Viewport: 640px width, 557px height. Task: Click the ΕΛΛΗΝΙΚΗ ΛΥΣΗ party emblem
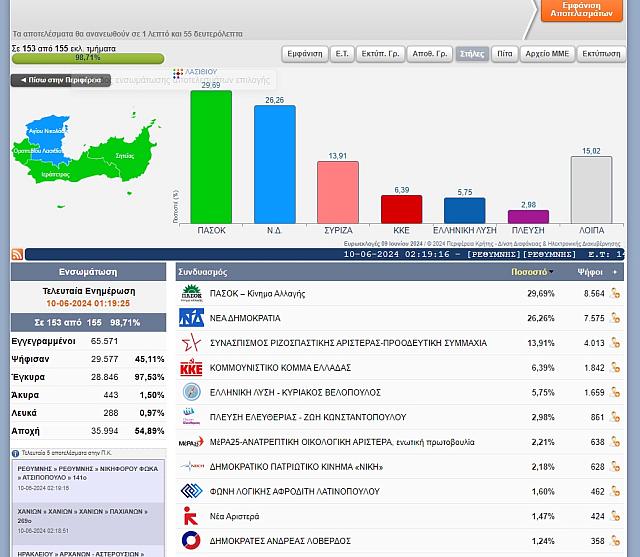pyautogui.click(x=191, y=392)
